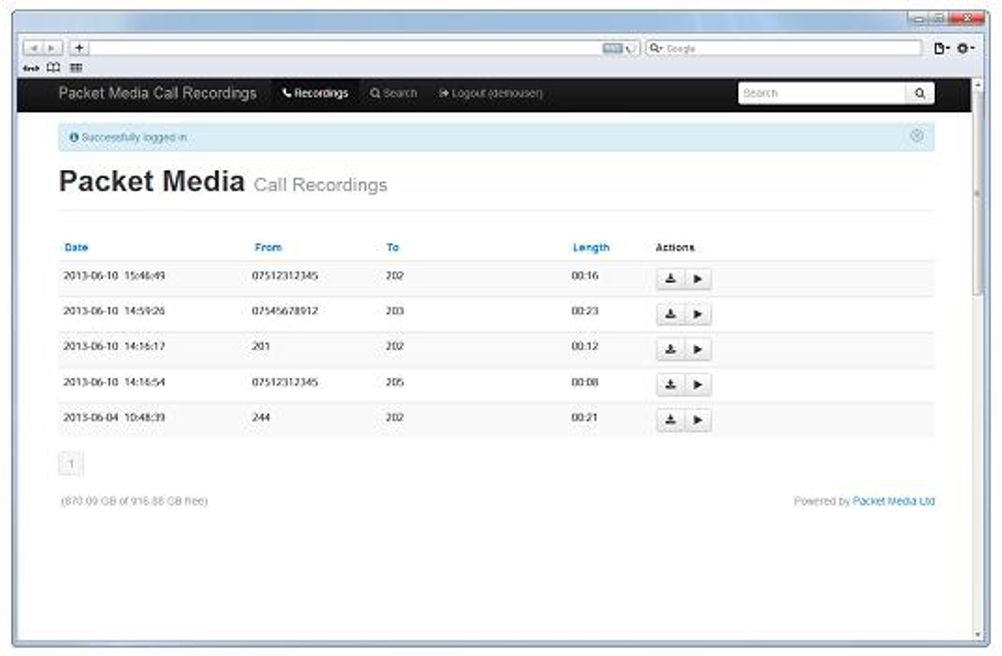
Task: Go to pagination page 1
Action: (71, 464)
